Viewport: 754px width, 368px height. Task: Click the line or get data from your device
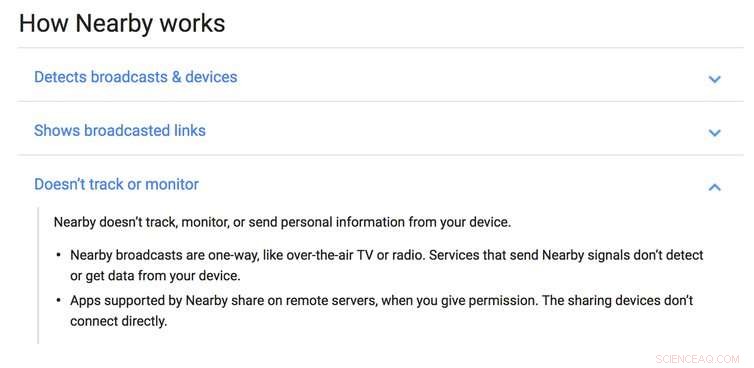coord(155,277)
